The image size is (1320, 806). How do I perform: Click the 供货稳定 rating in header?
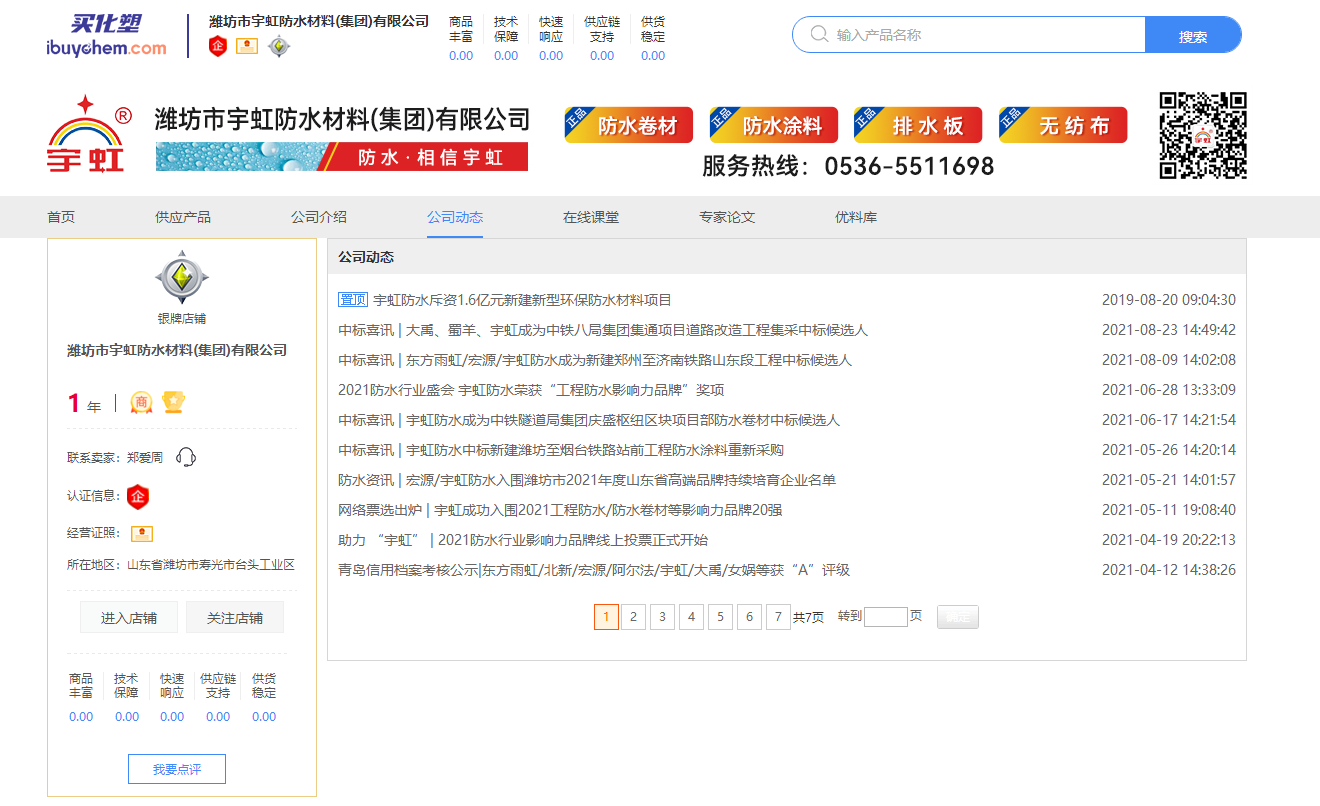(x=653, y=38)
